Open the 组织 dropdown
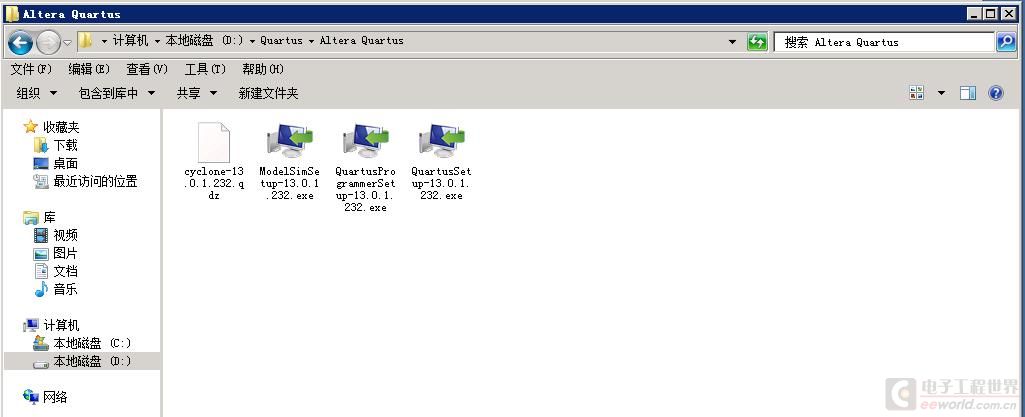This screenshot has height=417, width=1025. (37, 93)
